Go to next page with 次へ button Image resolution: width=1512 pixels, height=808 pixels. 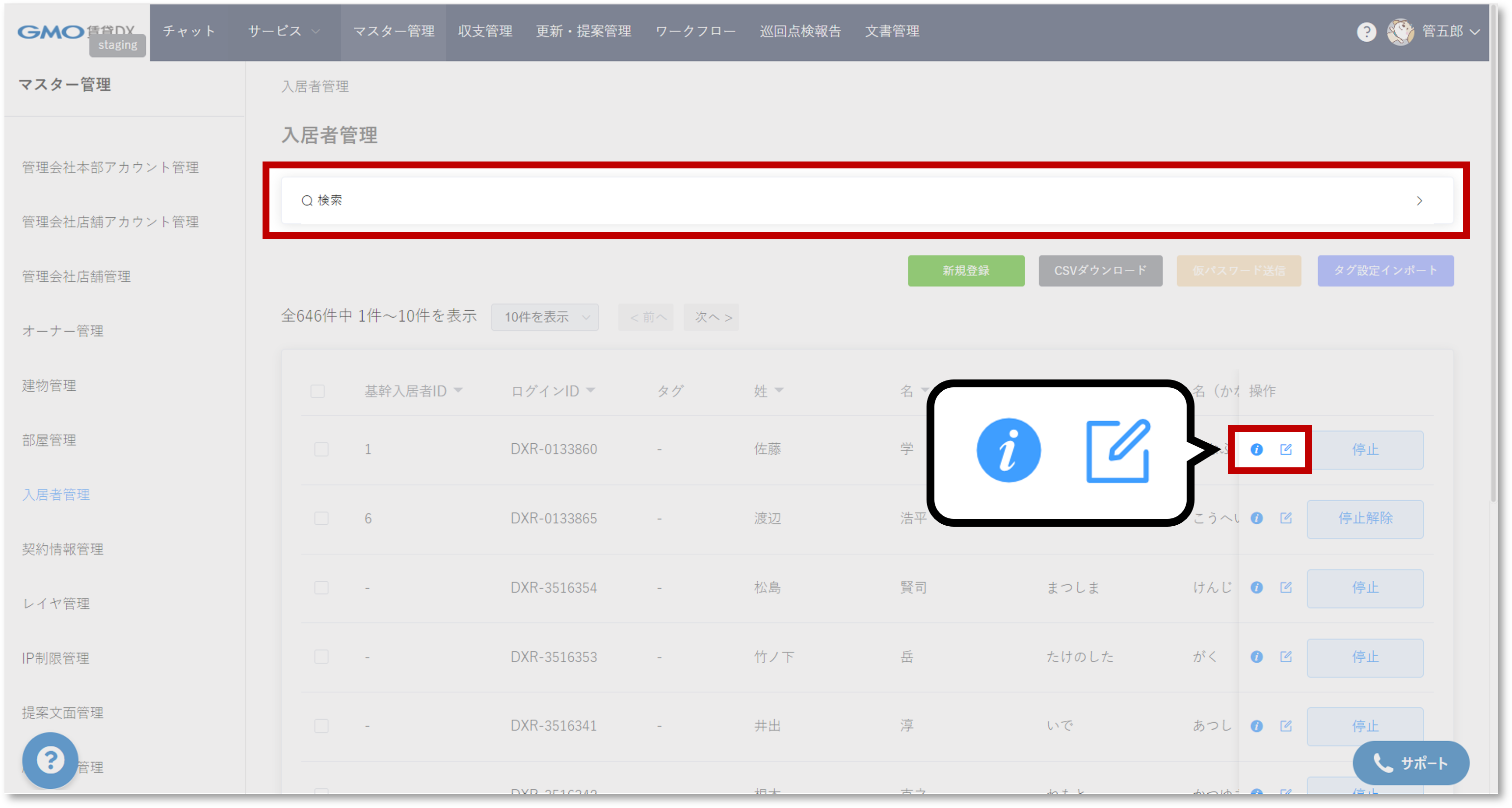pos(712,317)
